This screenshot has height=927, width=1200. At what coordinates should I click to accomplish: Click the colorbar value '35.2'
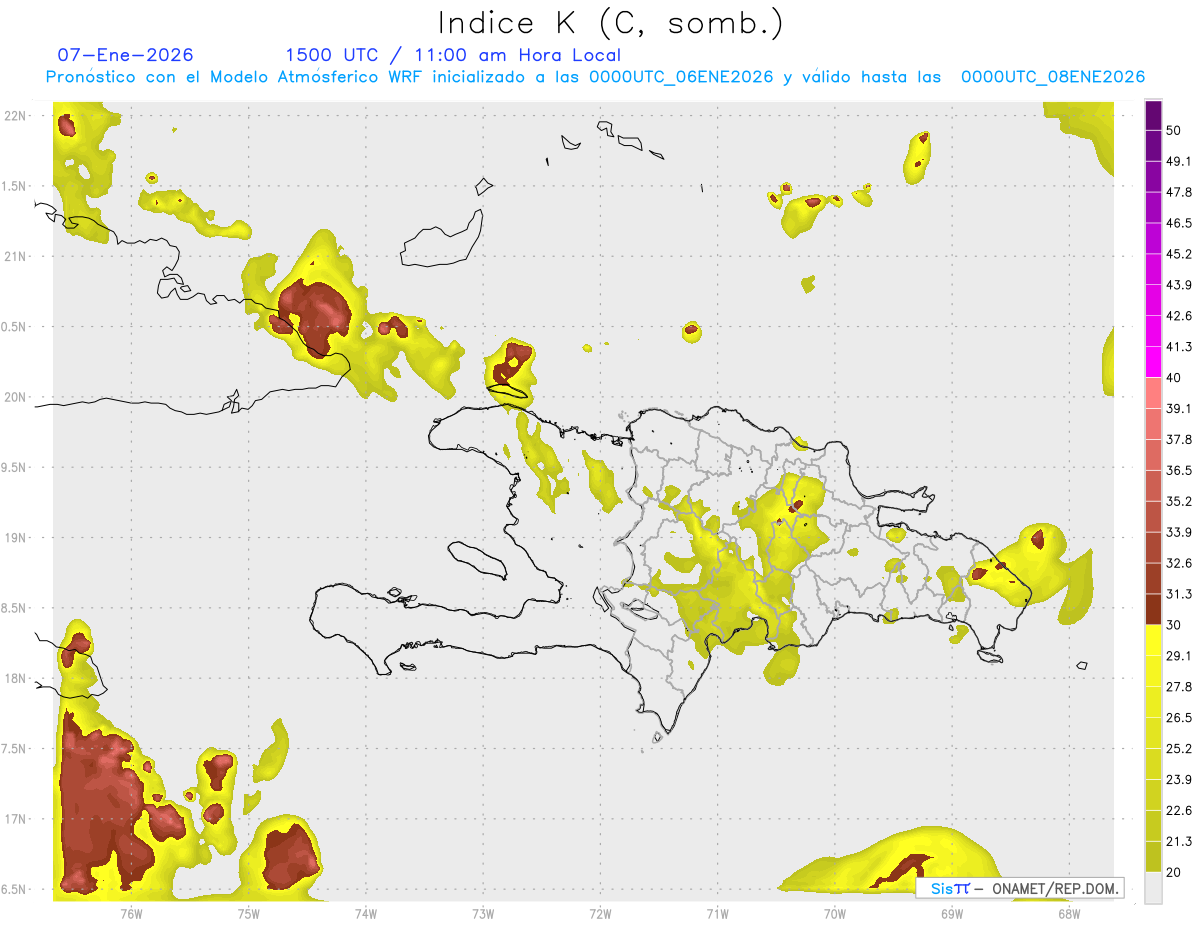[1179, 501]
